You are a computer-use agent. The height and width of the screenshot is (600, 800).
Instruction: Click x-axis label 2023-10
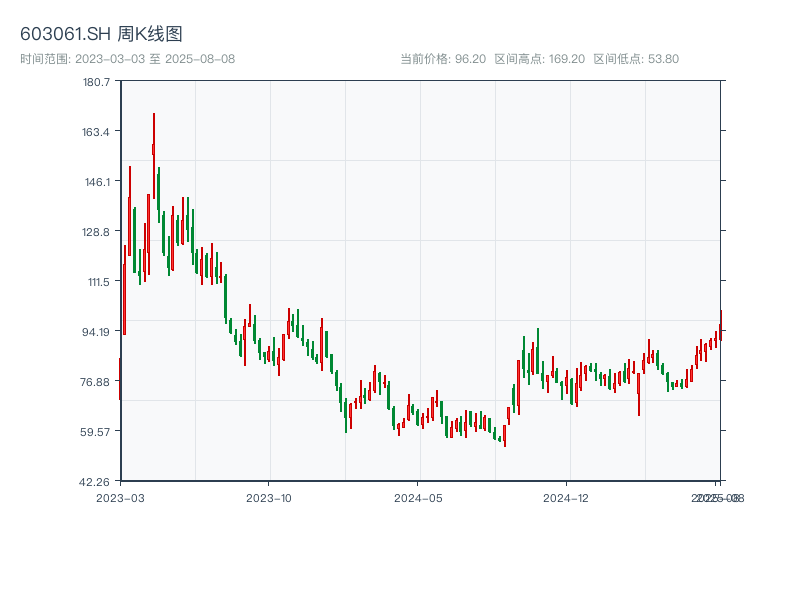tap(269, 498)
